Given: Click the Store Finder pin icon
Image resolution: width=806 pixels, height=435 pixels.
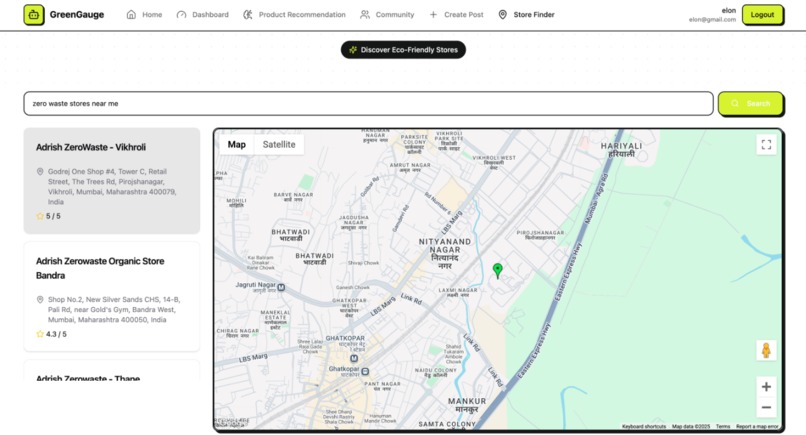Looking at the screenshot, I should coord(503,15).
